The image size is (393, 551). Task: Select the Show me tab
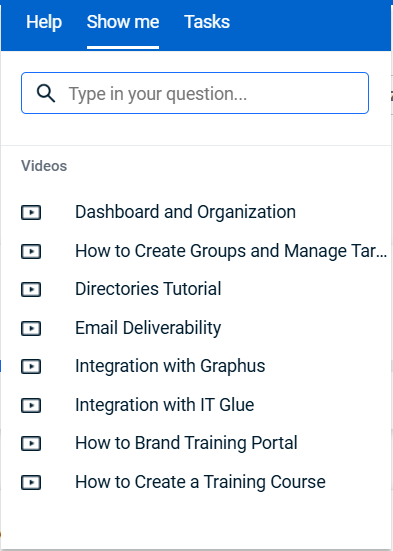point(123,22)
